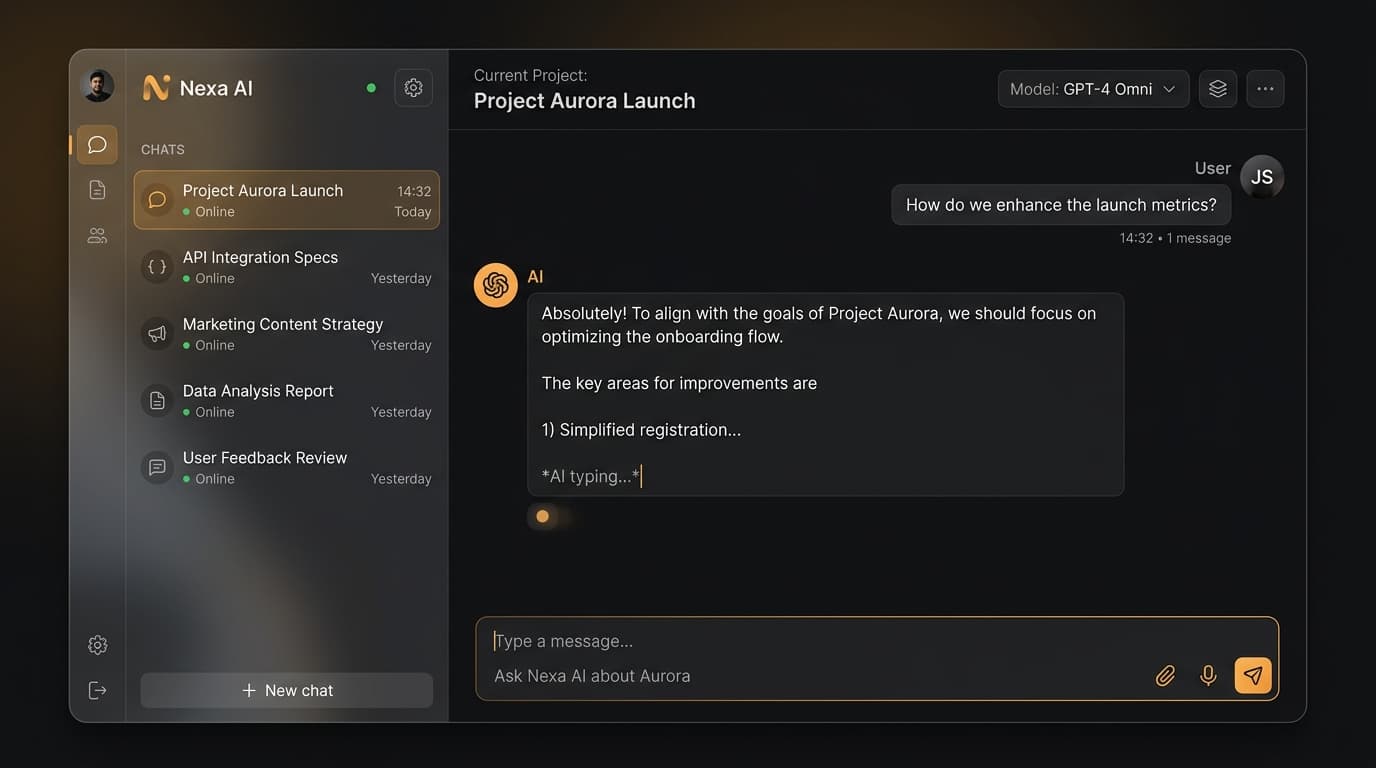The image size is (1376, 768).
Task: Open the Data Analysis Report chat
Action: pos(286,401)
